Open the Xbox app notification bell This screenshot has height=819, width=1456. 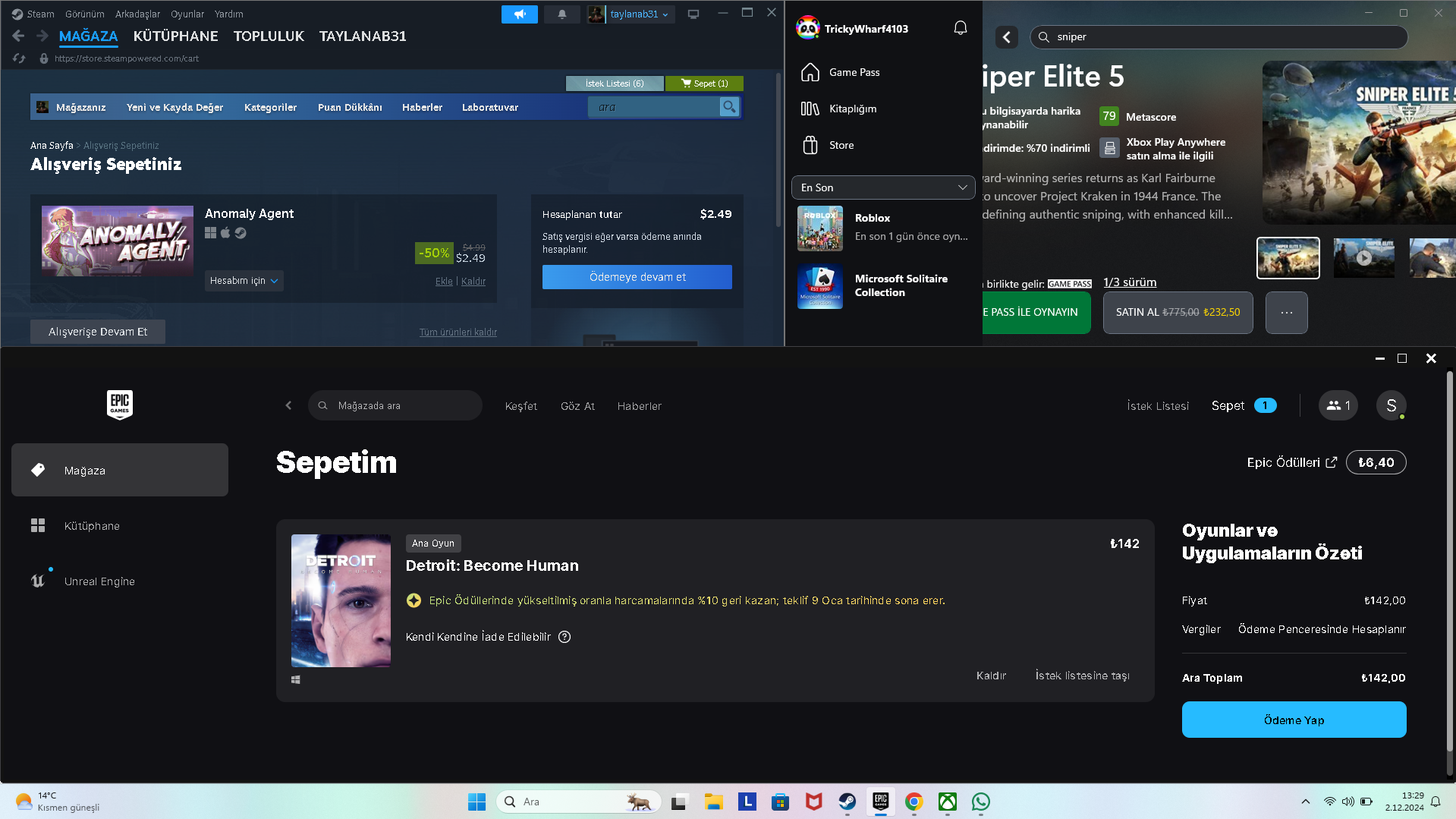[x=961, y=28]
